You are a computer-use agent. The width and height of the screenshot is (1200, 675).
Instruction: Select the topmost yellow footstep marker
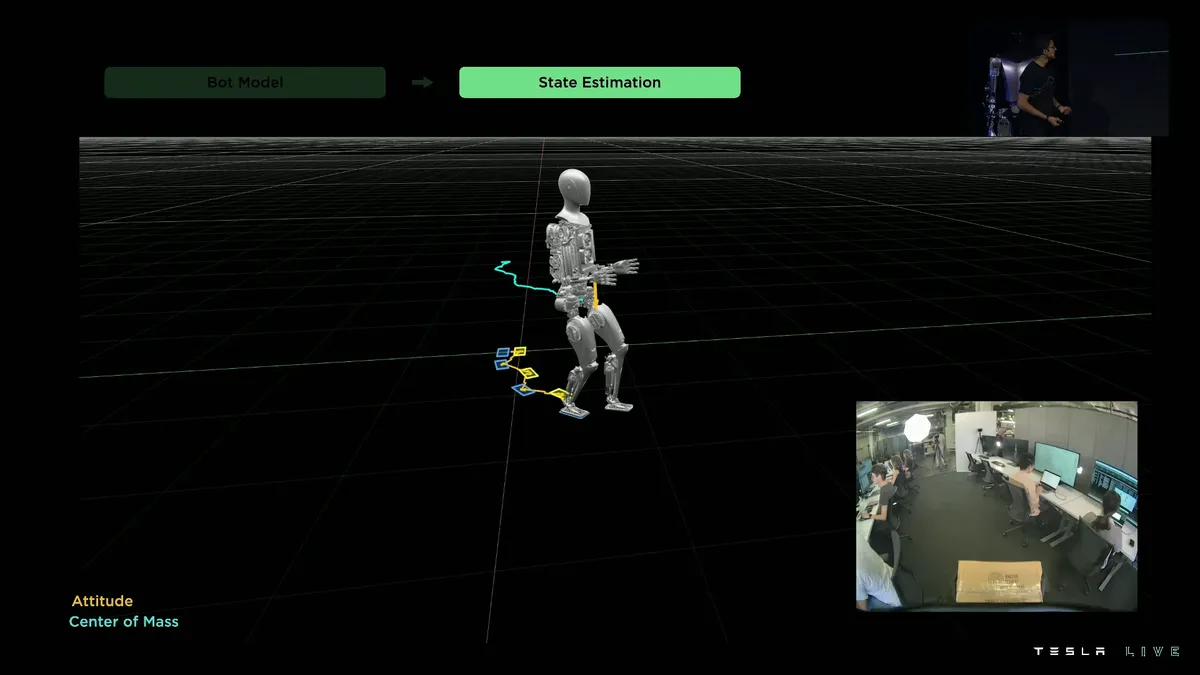519,352
